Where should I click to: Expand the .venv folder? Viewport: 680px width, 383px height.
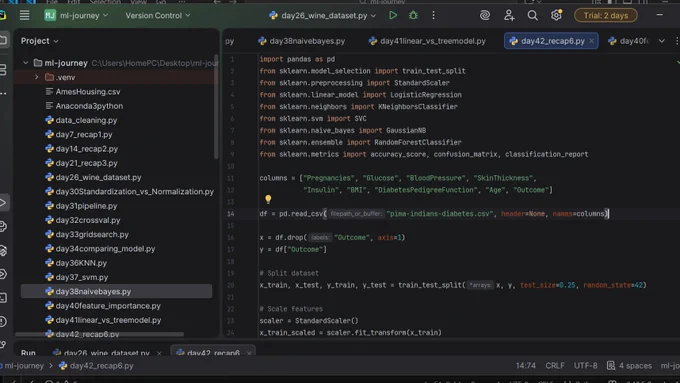37,77
